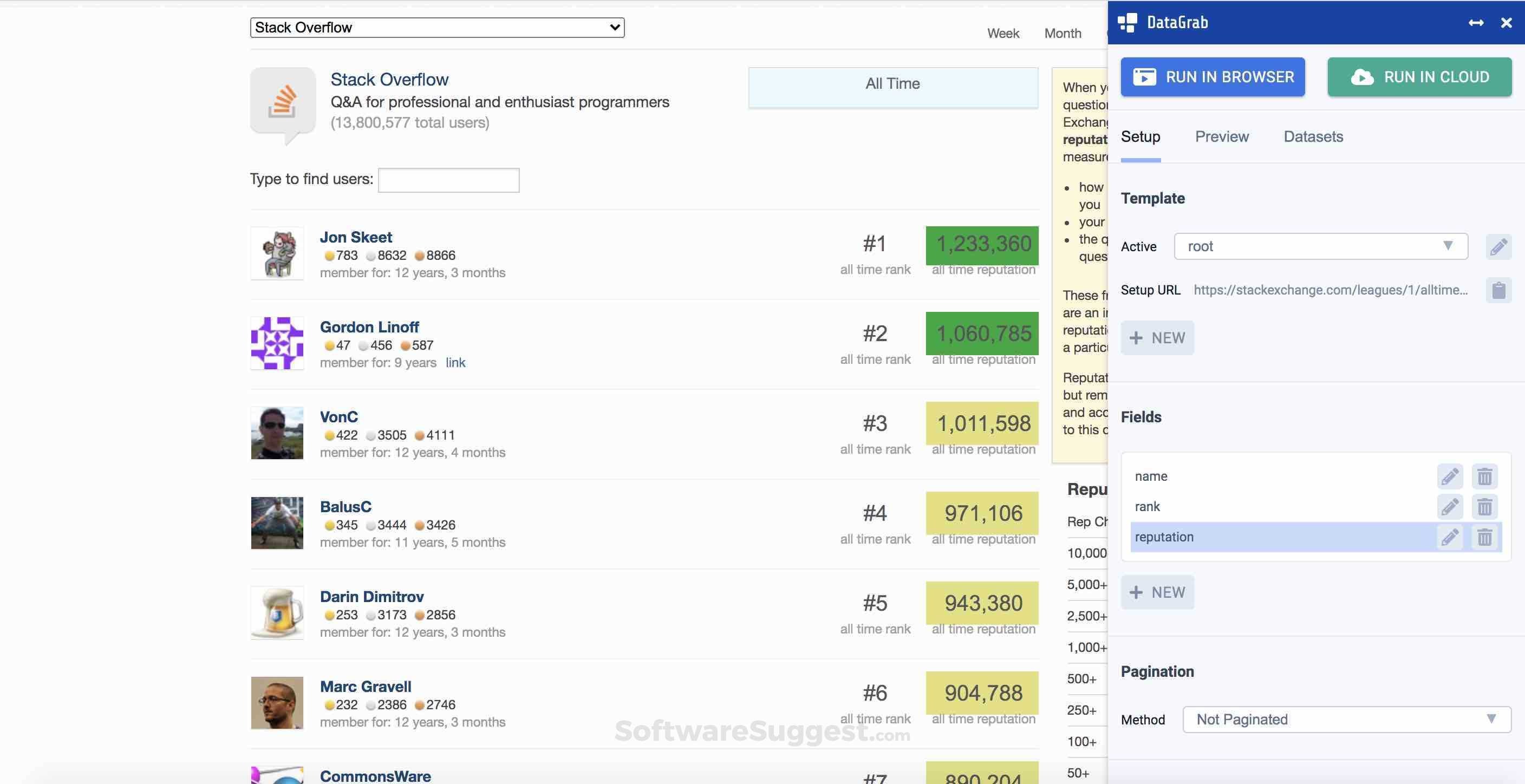Click the Type to find users input box
The height and width of the screenshot is (784, 1525).
click(448, 179)
